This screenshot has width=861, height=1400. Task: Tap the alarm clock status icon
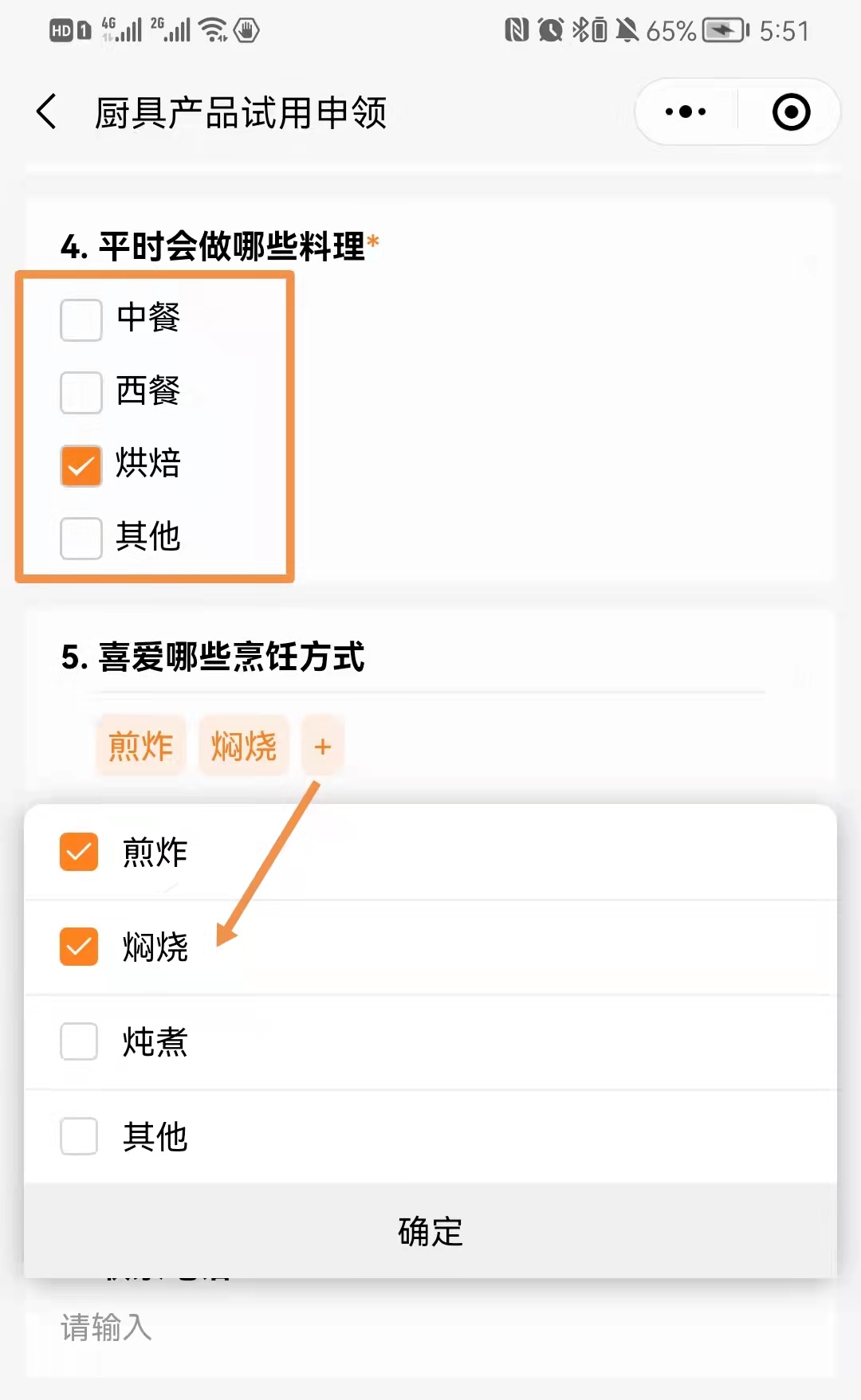tap(550, 30)
